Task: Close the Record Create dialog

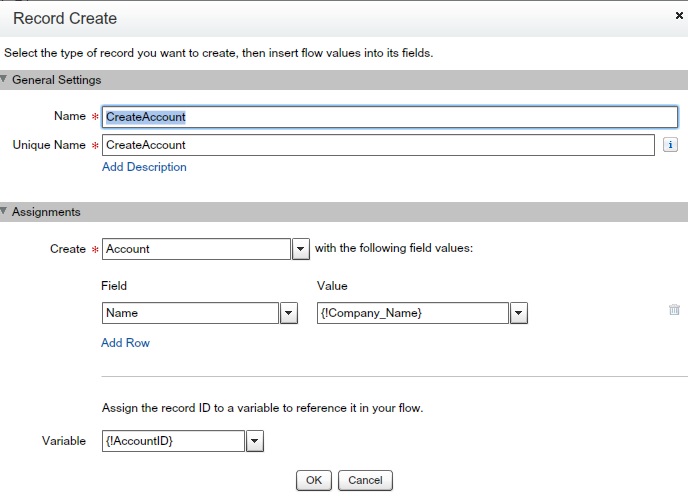Action: click(x=680, y=16)
